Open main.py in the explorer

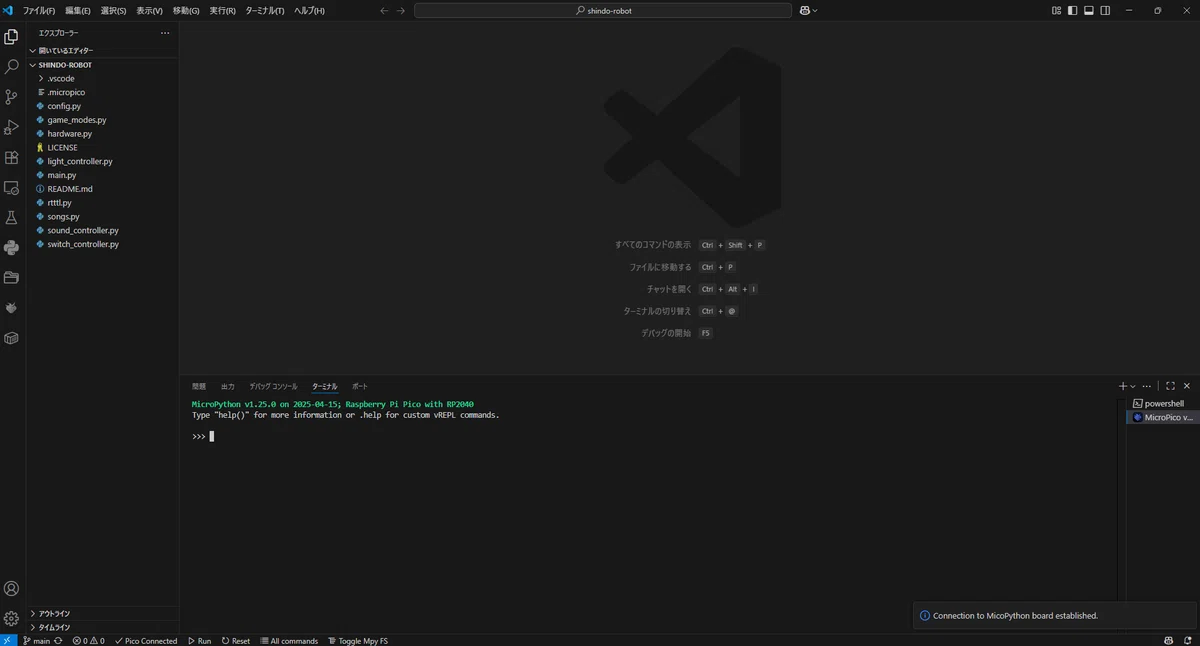point(62,175)
